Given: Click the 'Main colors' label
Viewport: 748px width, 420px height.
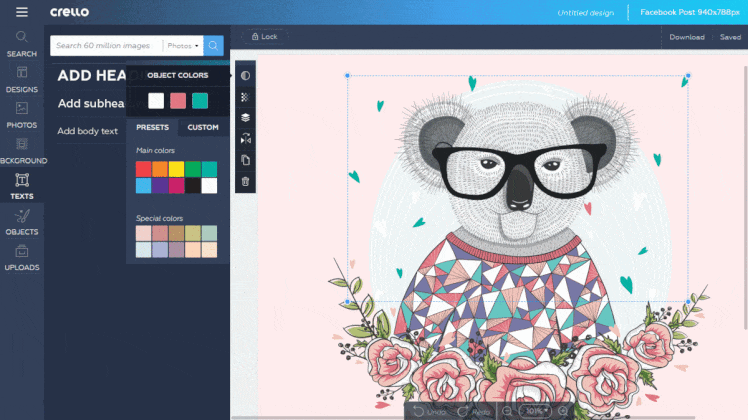Looking at the screenshot, I should [x=156, y=150].
